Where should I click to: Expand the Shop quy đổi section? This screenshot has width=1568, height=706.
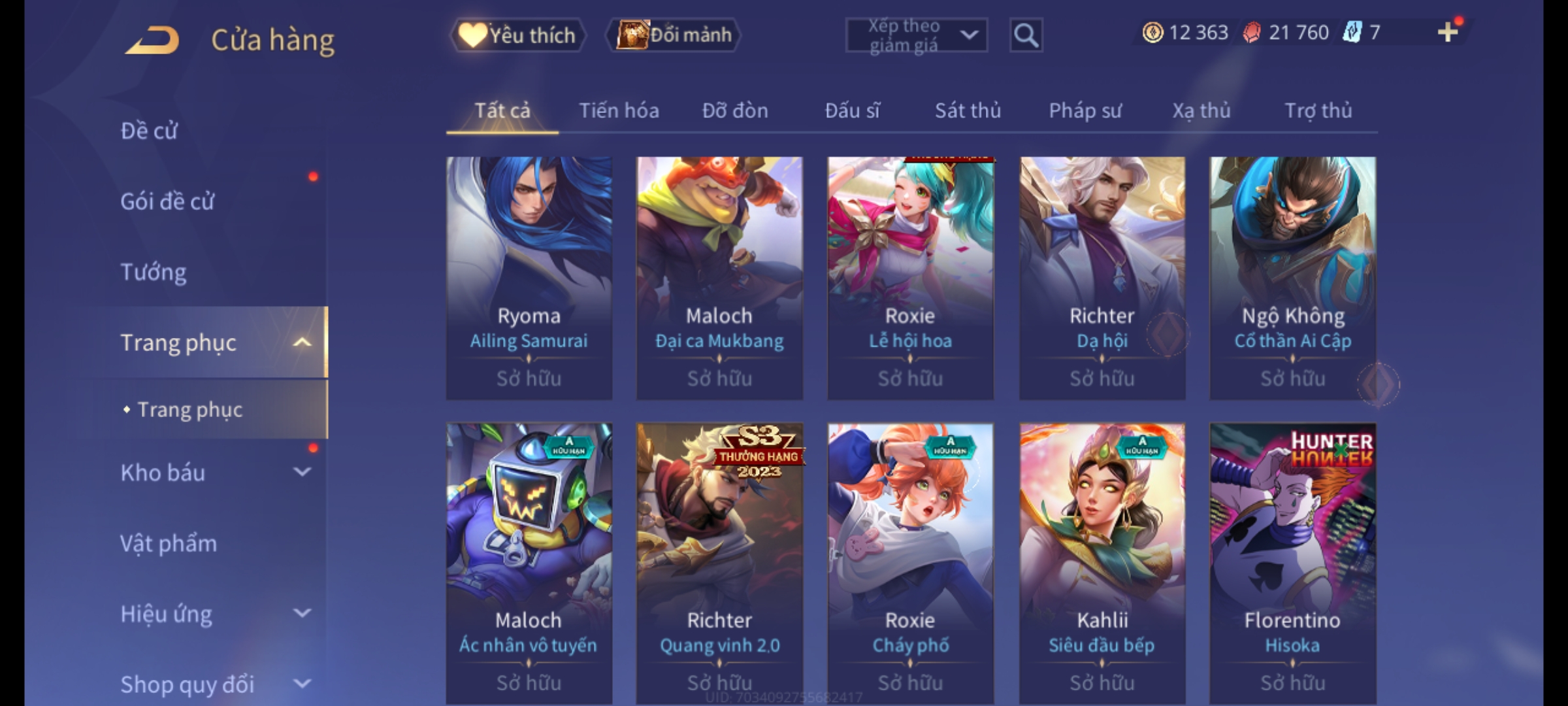coord(302,684)
